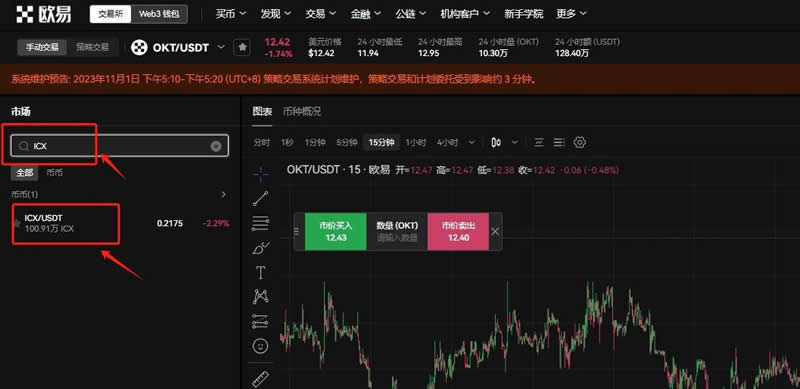Open the pattern drawing tool
The image size is (800, 389).
pos(261,297)
